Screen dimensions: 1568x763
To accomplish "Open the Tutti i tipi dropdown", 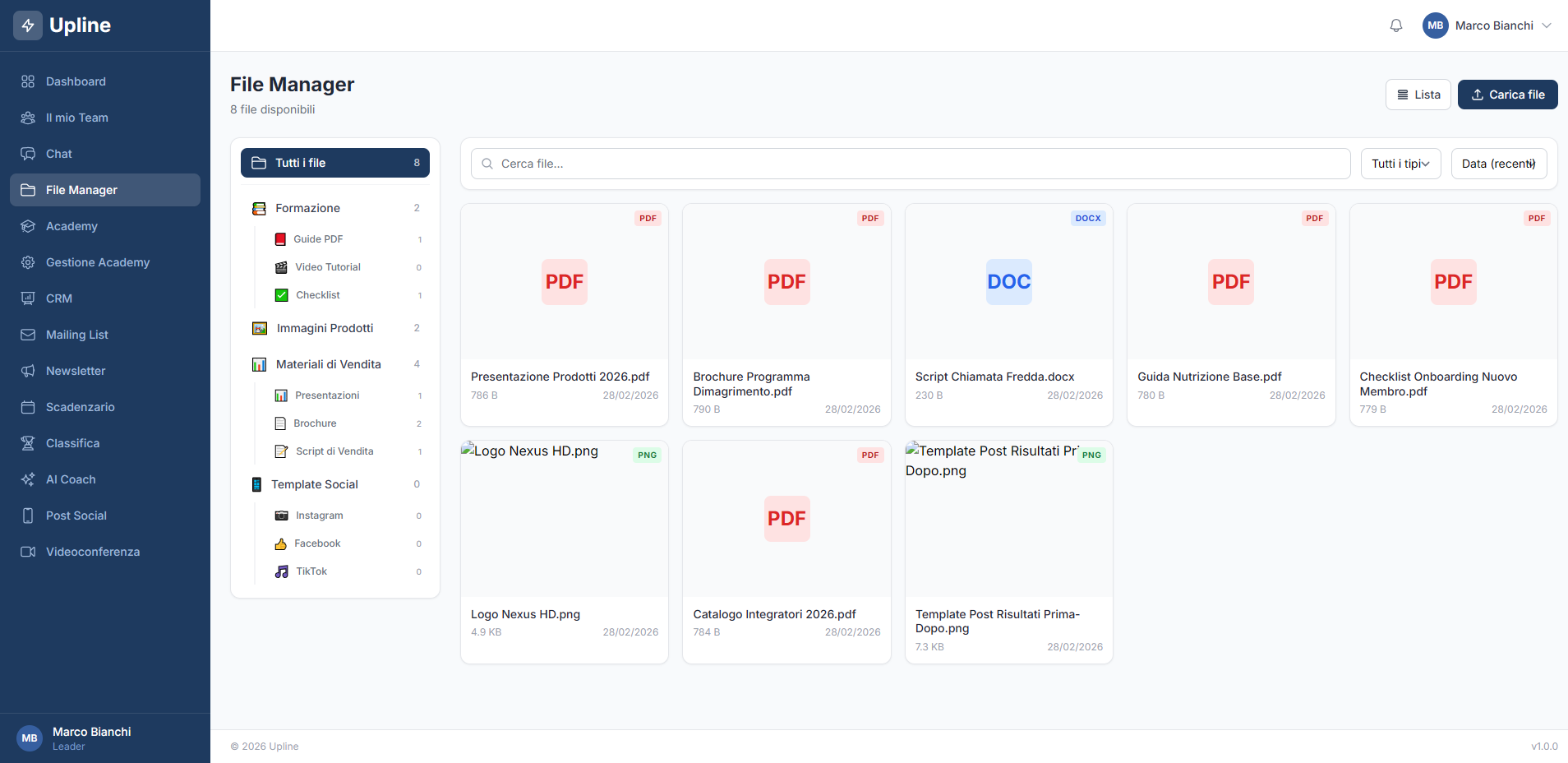I will tap(1400, 164).
